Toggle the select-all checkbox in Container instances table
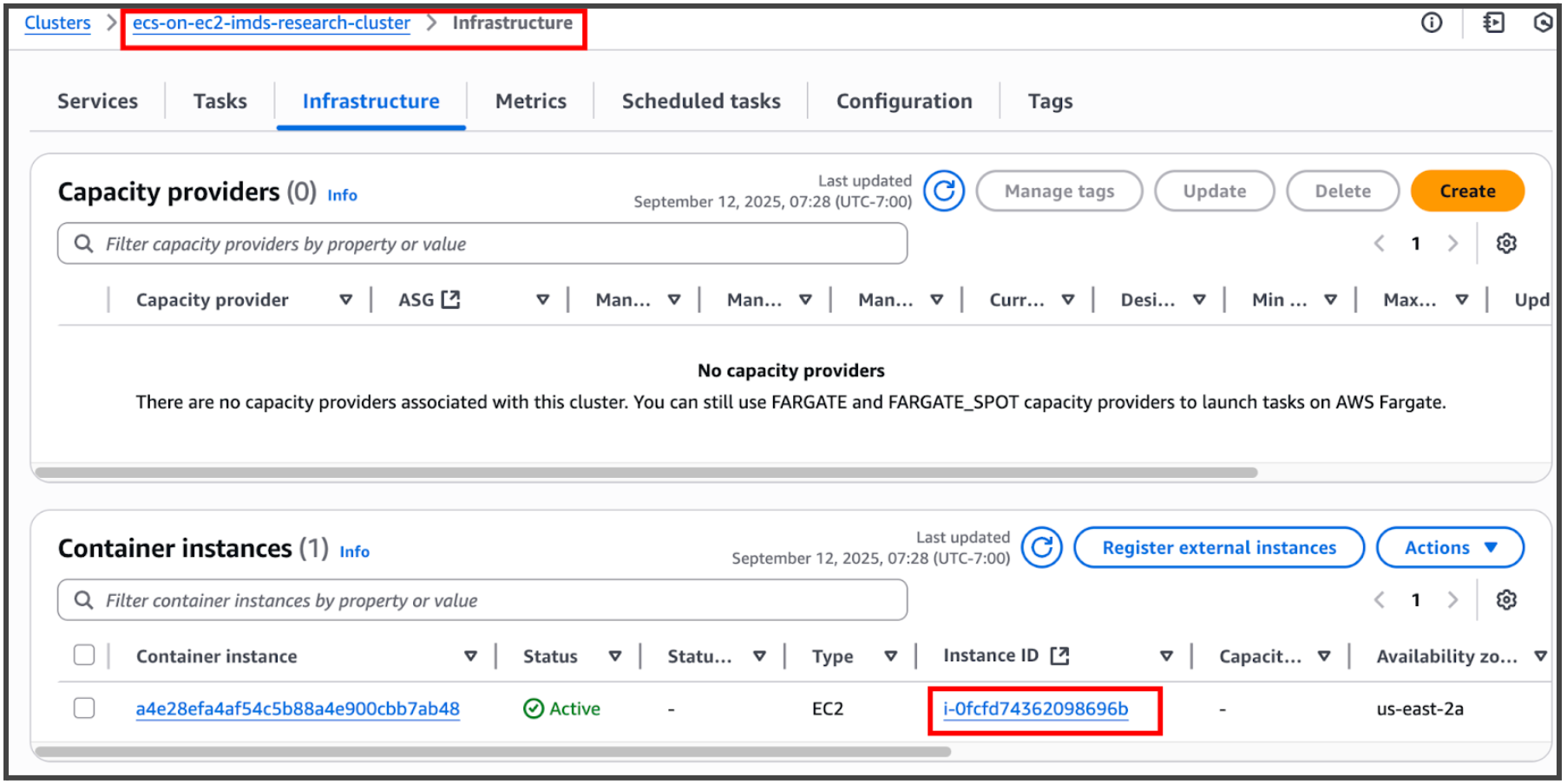The image size is (1567, 784). [84, 656]
